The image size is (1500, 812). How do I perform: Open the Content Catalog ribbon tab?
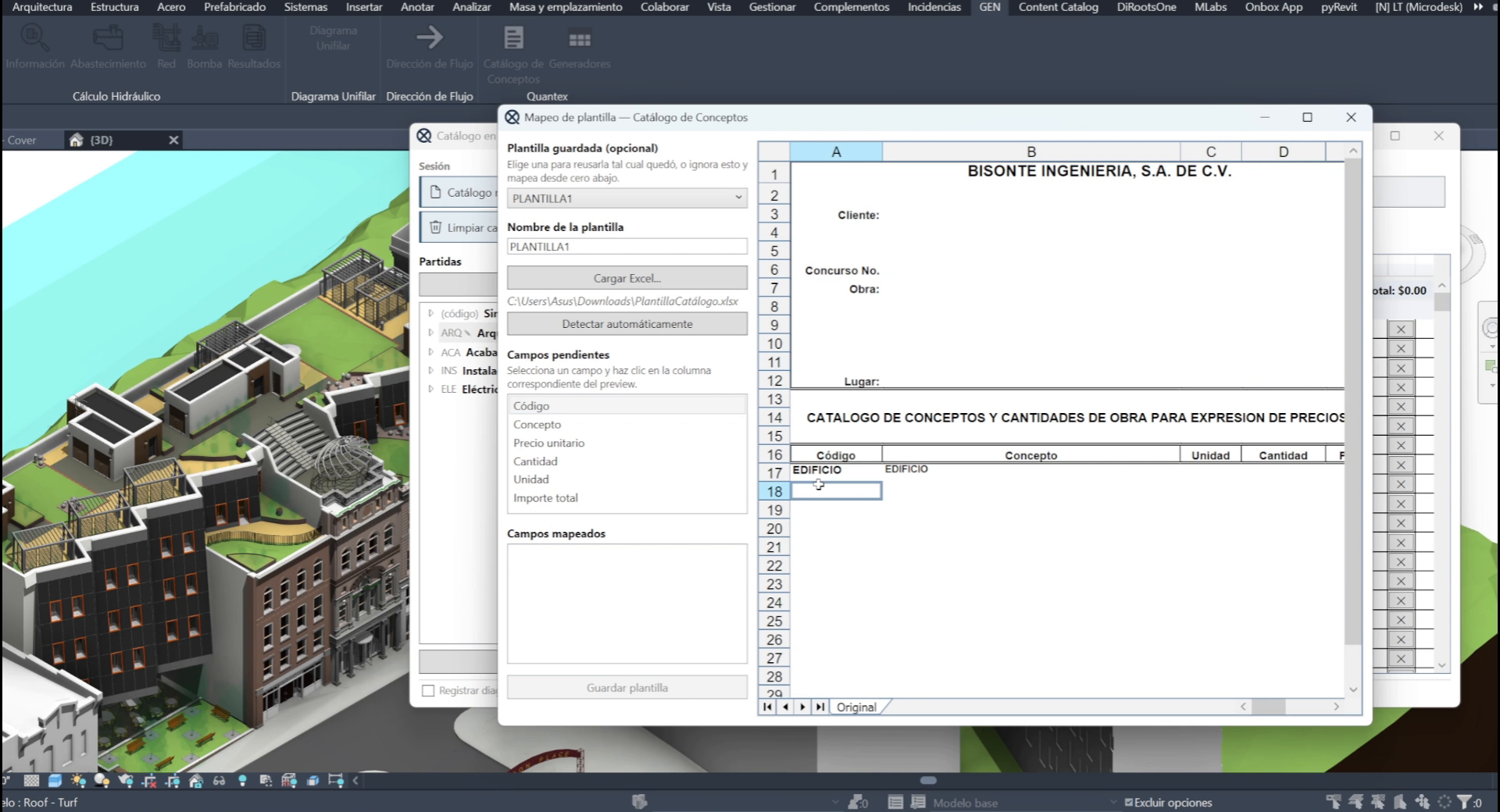(1058, 7)
